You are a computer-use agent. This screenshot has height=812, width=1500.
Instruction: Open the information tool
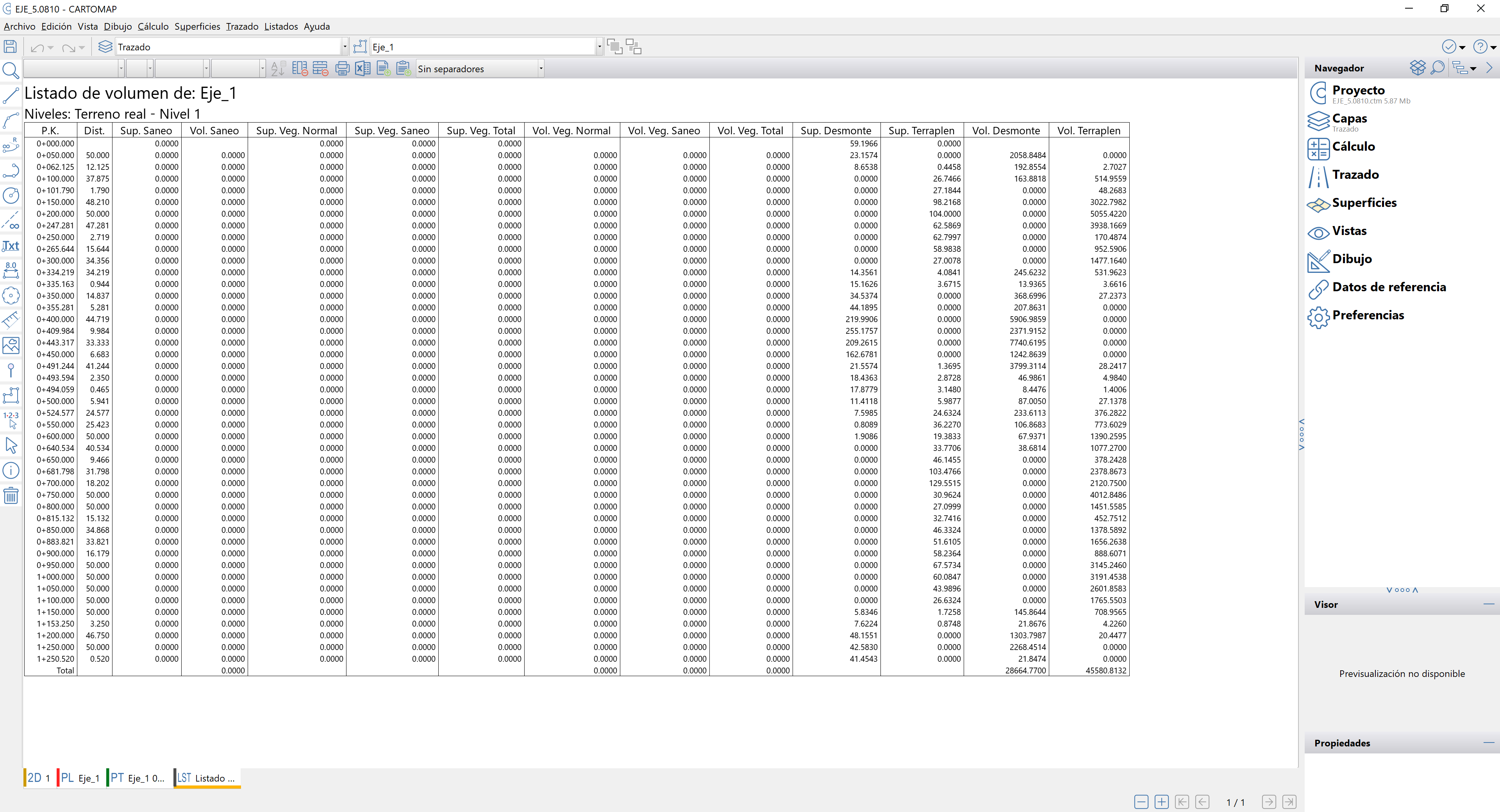(x=11, y=470)
